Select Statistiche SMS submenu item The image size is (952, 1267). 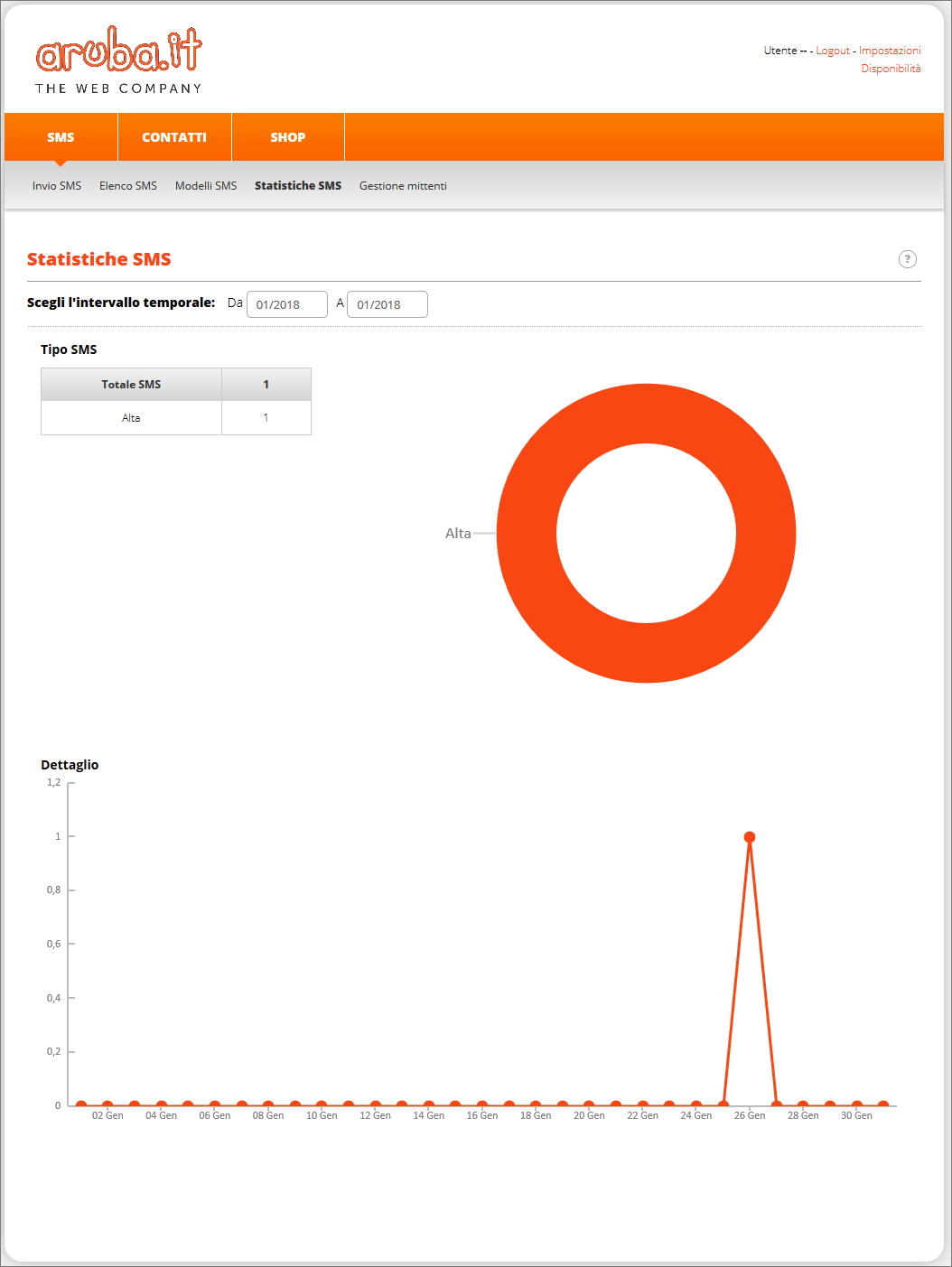[x=298, y=186]
